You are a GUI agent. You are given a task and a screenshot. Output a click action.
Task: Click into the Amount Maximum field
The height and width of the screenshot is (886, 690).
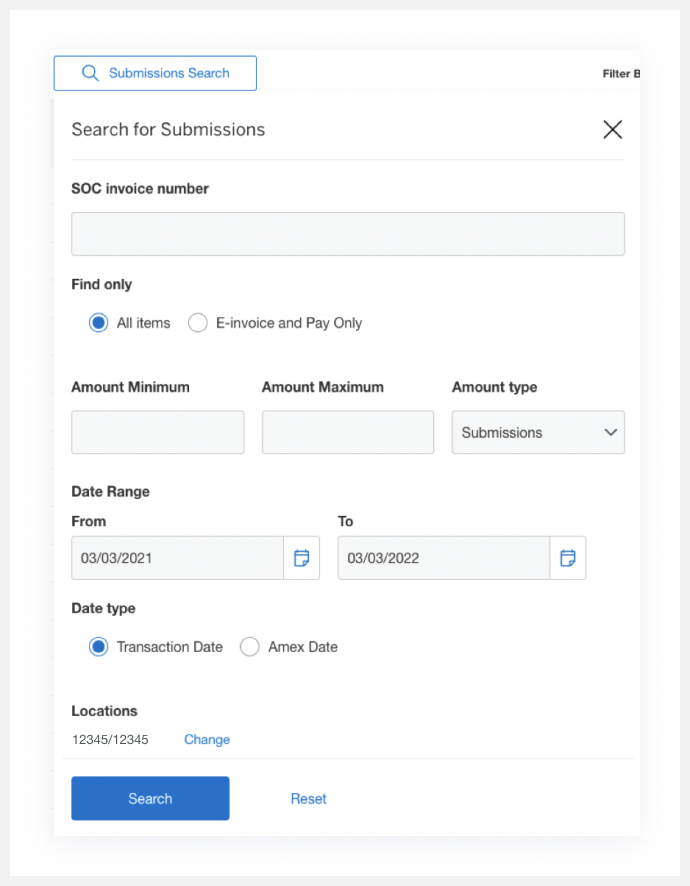[347, 433]
